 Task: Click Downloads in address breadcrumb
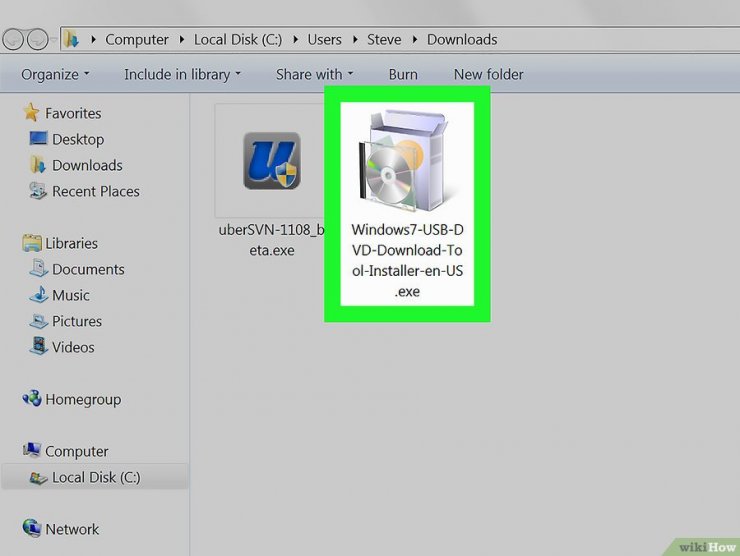coord(462,40)
